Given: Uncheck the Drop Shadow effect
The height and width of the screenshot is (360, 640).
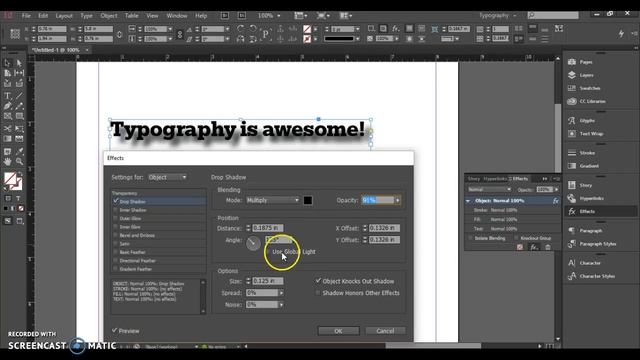Looking at the screenshot, I should click(x=116, y=201).
